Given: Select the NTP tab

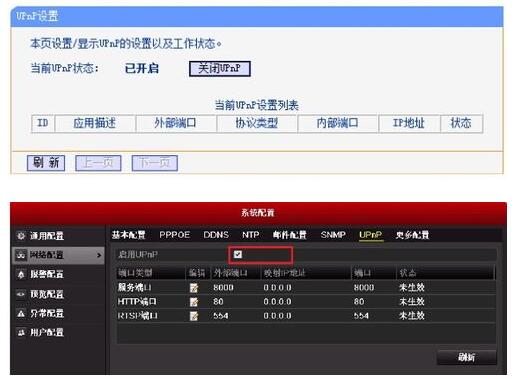Looking at the screenshot, I should pyautogui.click(x=251, y=235).
